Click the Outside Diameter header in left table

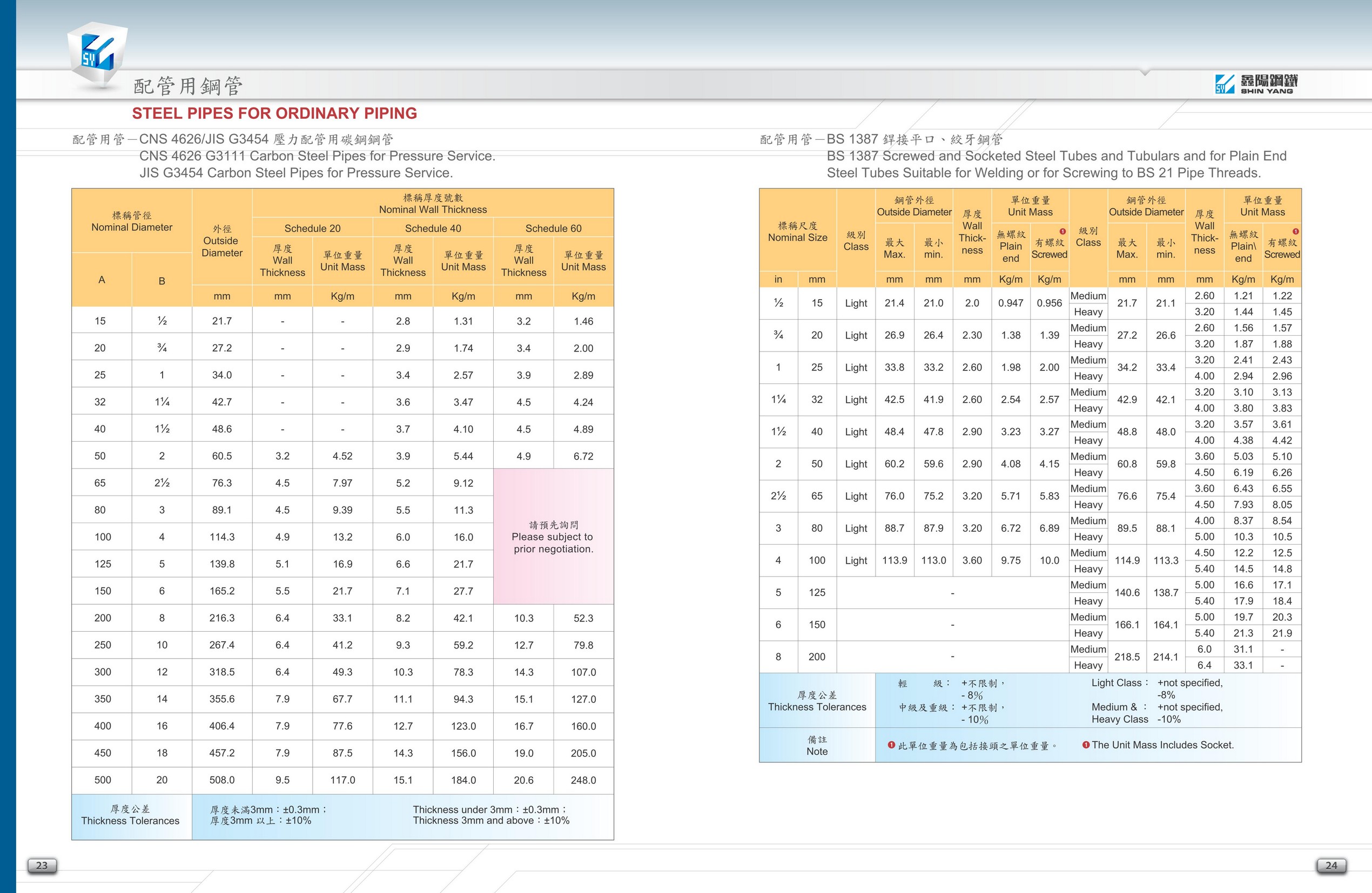[x=221, y=241]
